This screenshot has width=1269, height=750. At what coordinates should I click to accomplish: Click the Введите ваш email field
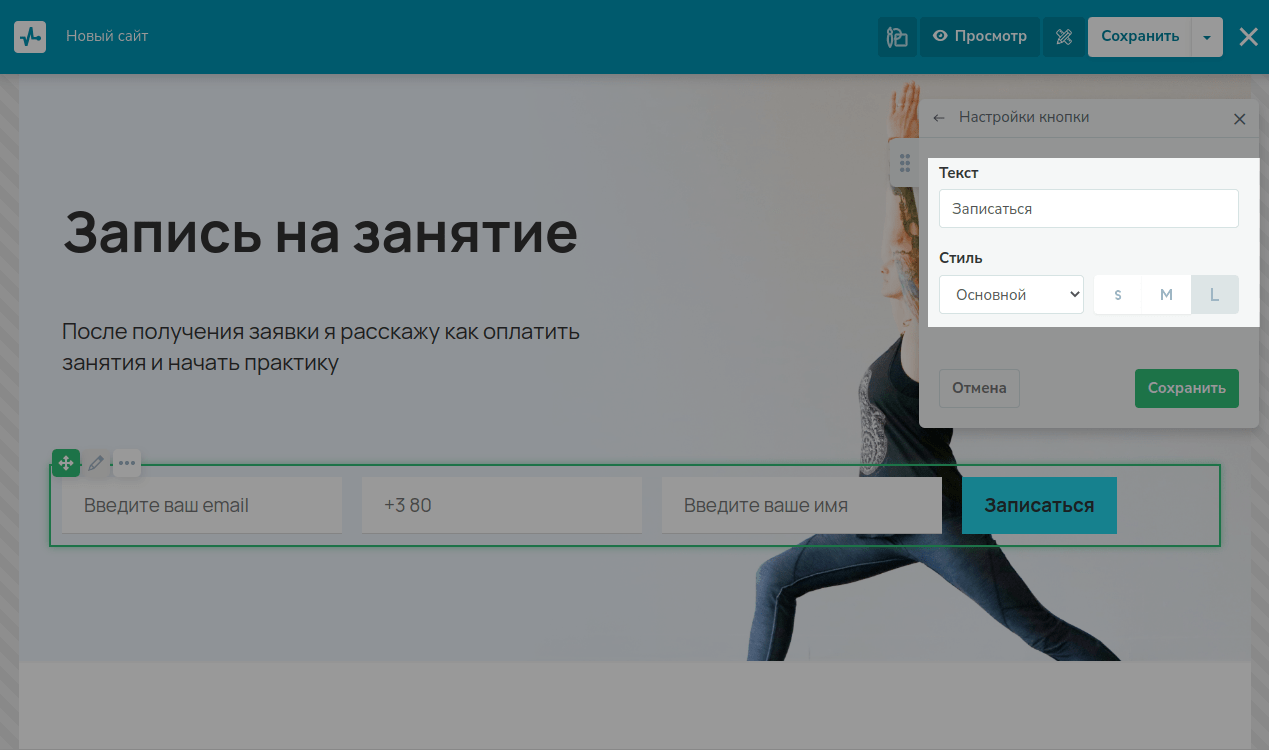[x=202, y=505]
